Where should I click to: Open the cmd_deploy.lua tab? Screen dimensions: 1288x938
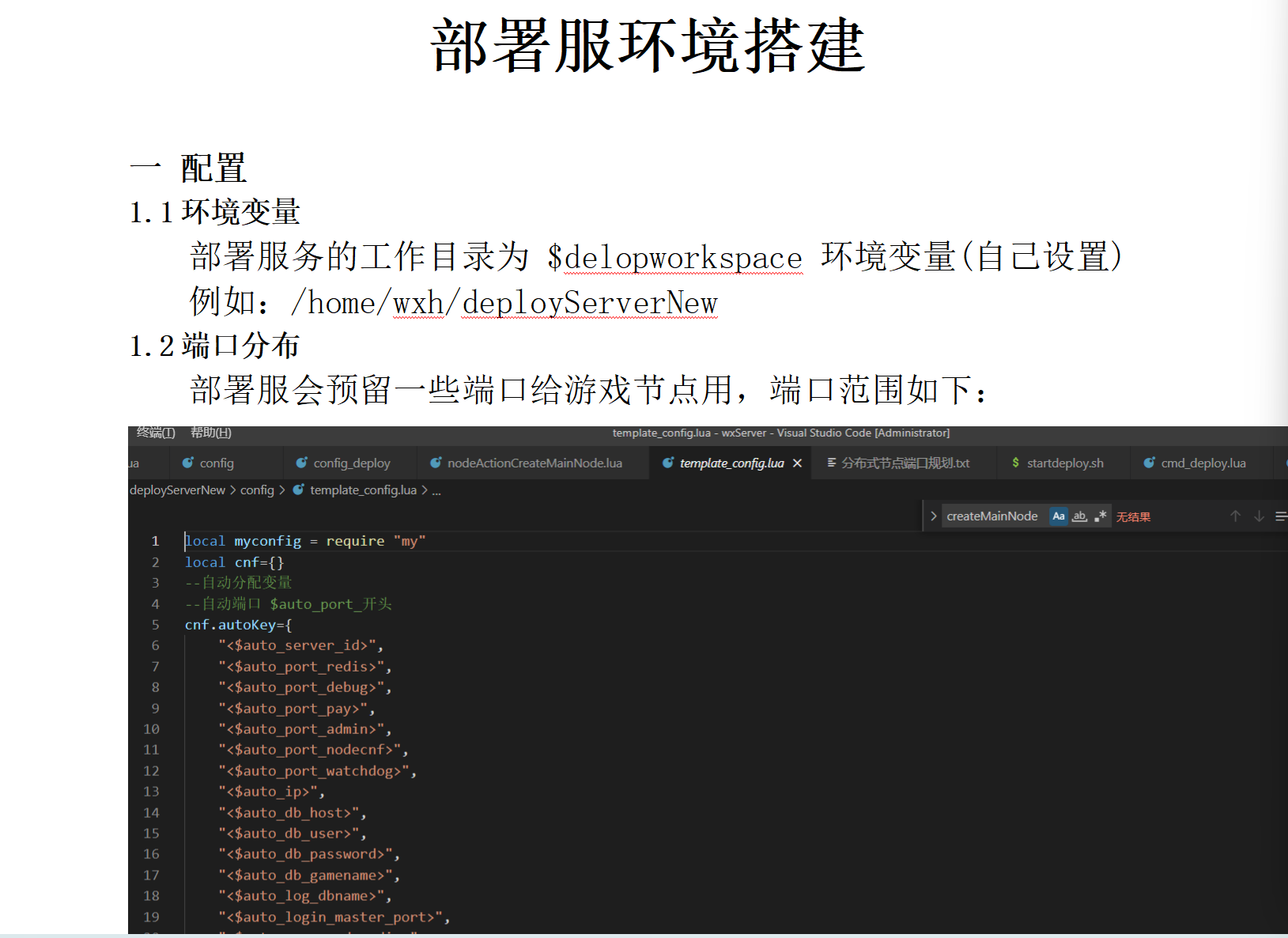1203,463
